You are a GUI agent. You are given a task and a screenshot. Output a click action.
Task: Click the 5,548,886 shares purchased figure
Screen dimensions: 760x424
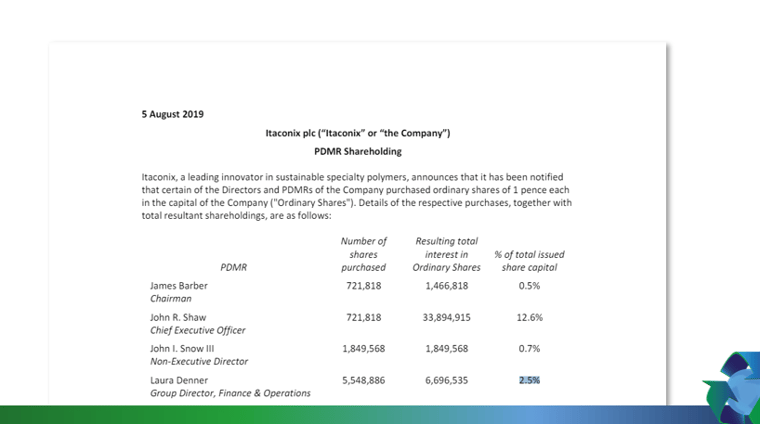(361, 381)
